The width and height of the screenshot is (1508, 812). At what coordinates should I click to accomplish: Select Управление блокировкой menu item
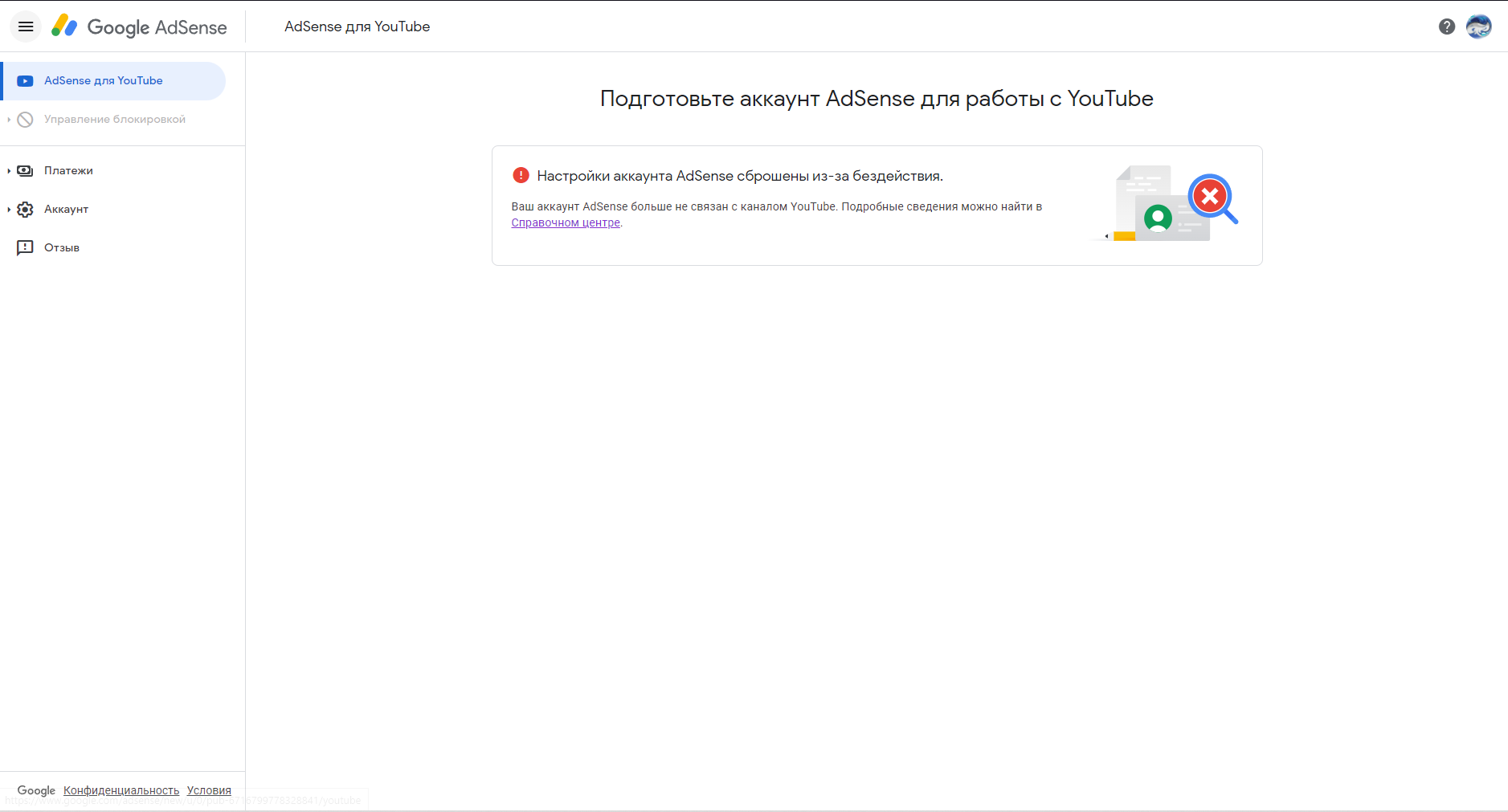coord(113,120)
